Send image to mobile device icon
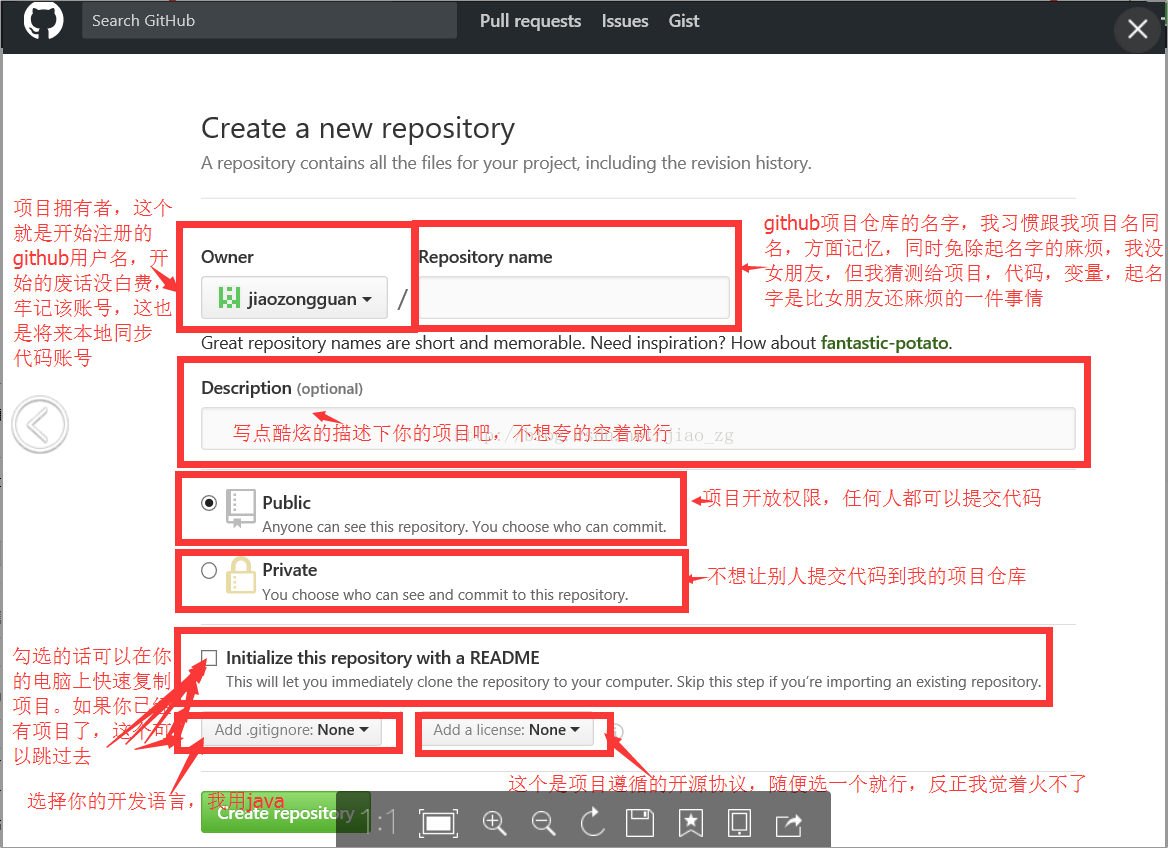This screenshot has height=848, width=1168. (x=739, y=823)
